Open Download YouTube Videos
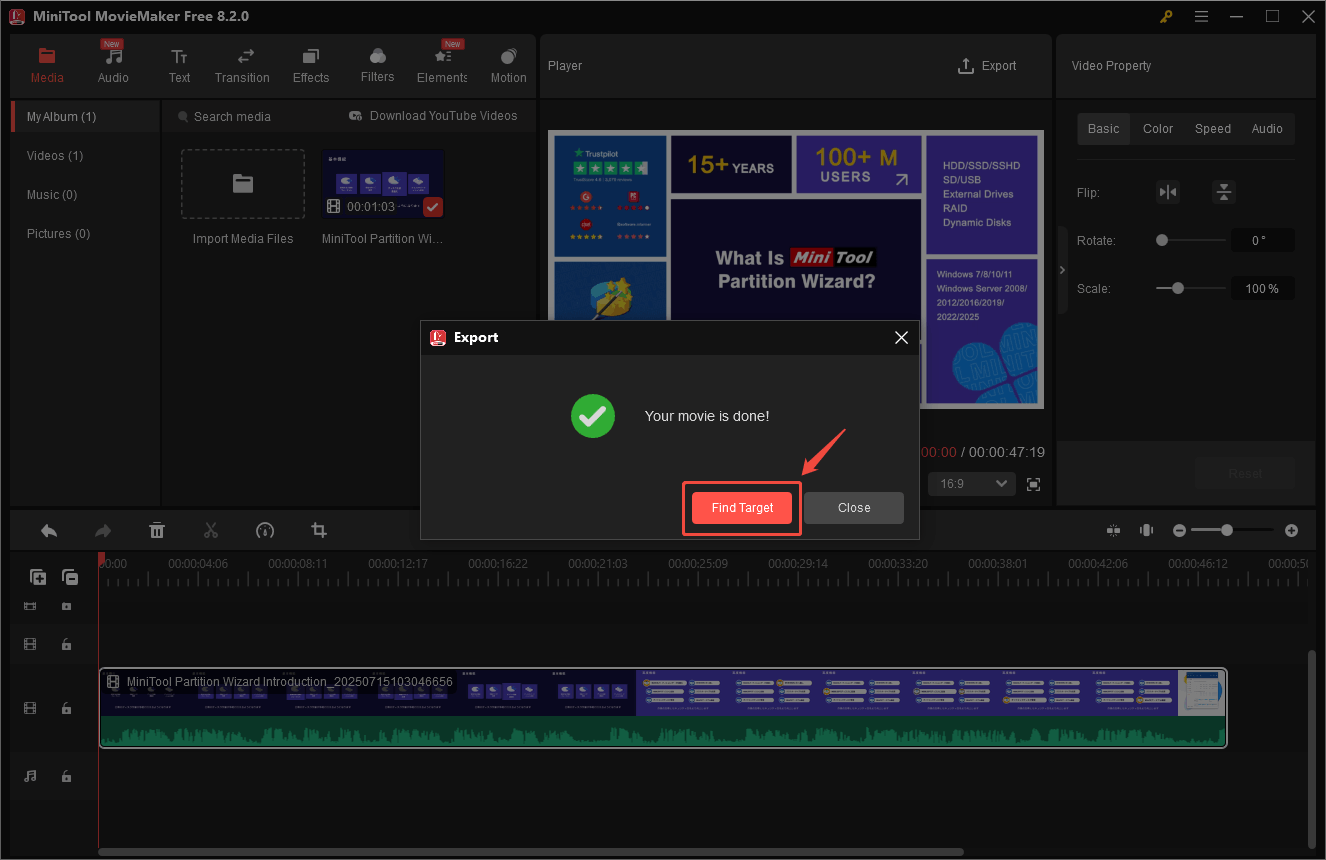The width and height of the screenshot is (1326, 860). point(433,116)
